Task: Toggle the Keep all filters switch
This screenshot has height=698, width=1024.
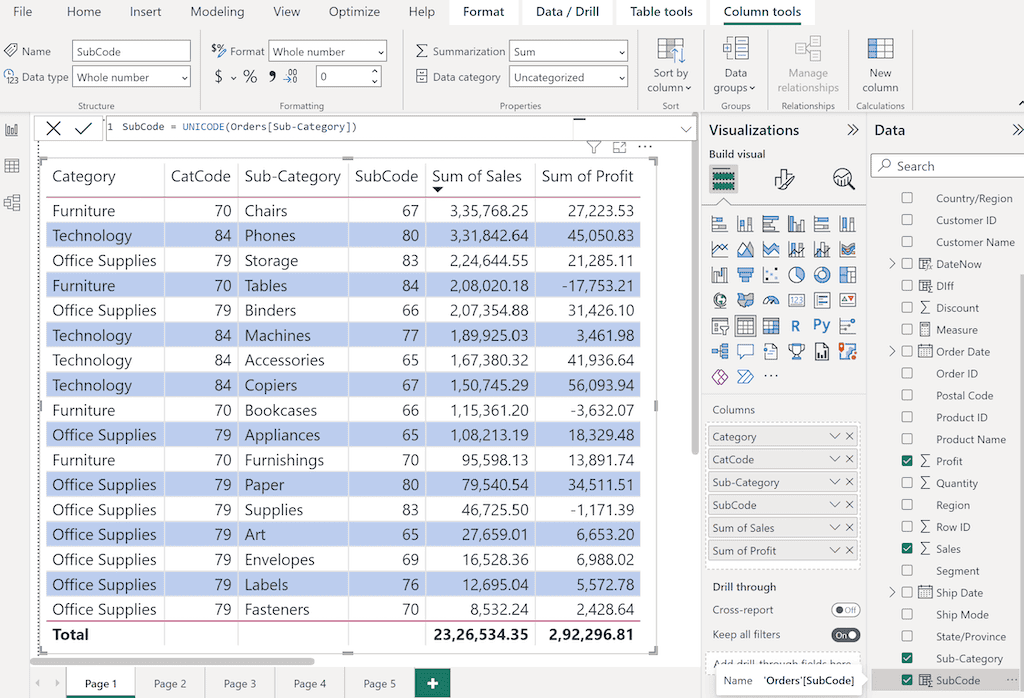Action: coord(846,634)
